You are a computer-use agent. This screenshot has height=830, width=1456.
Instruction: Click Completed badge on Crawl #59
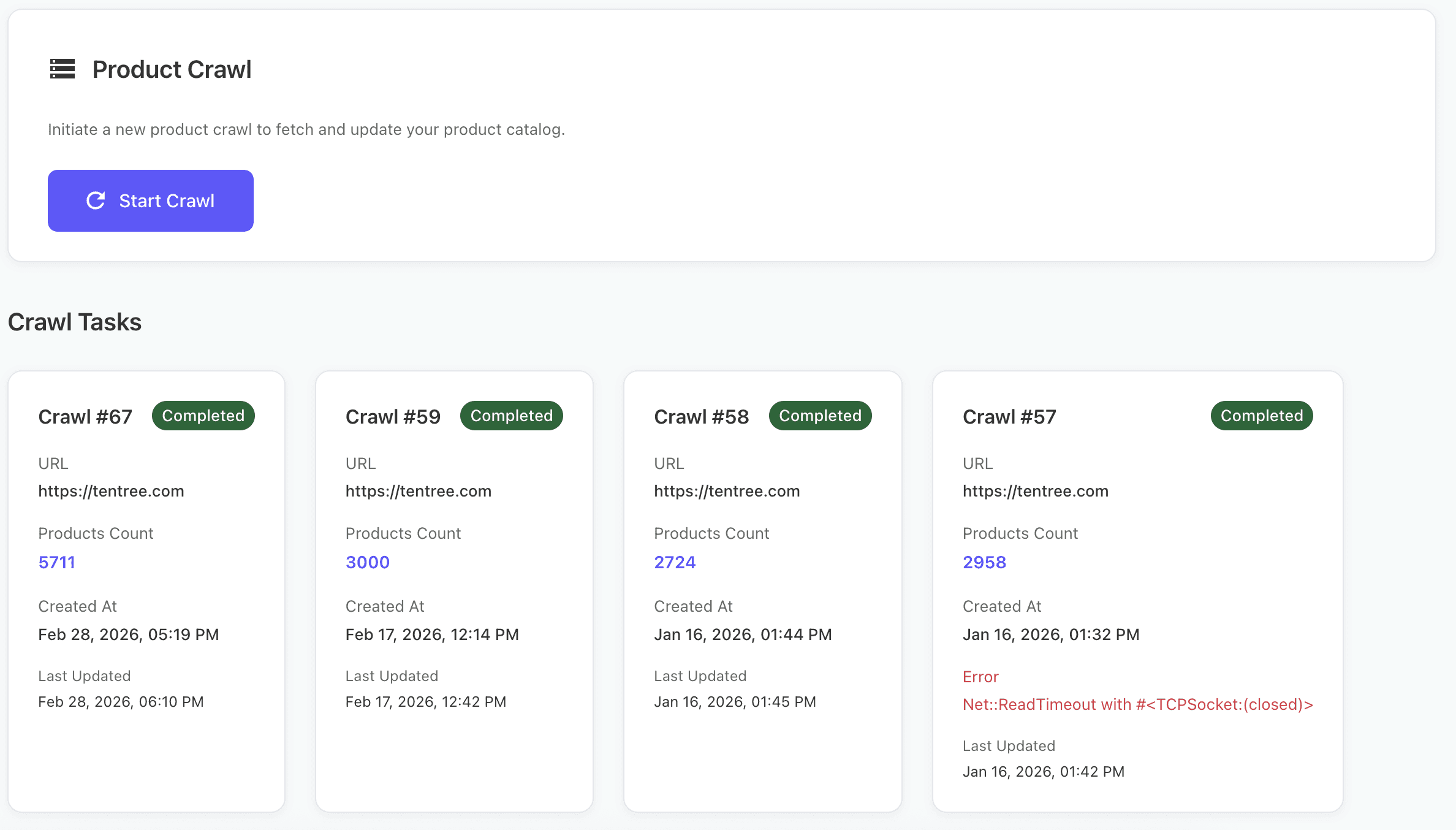(511, 416)
